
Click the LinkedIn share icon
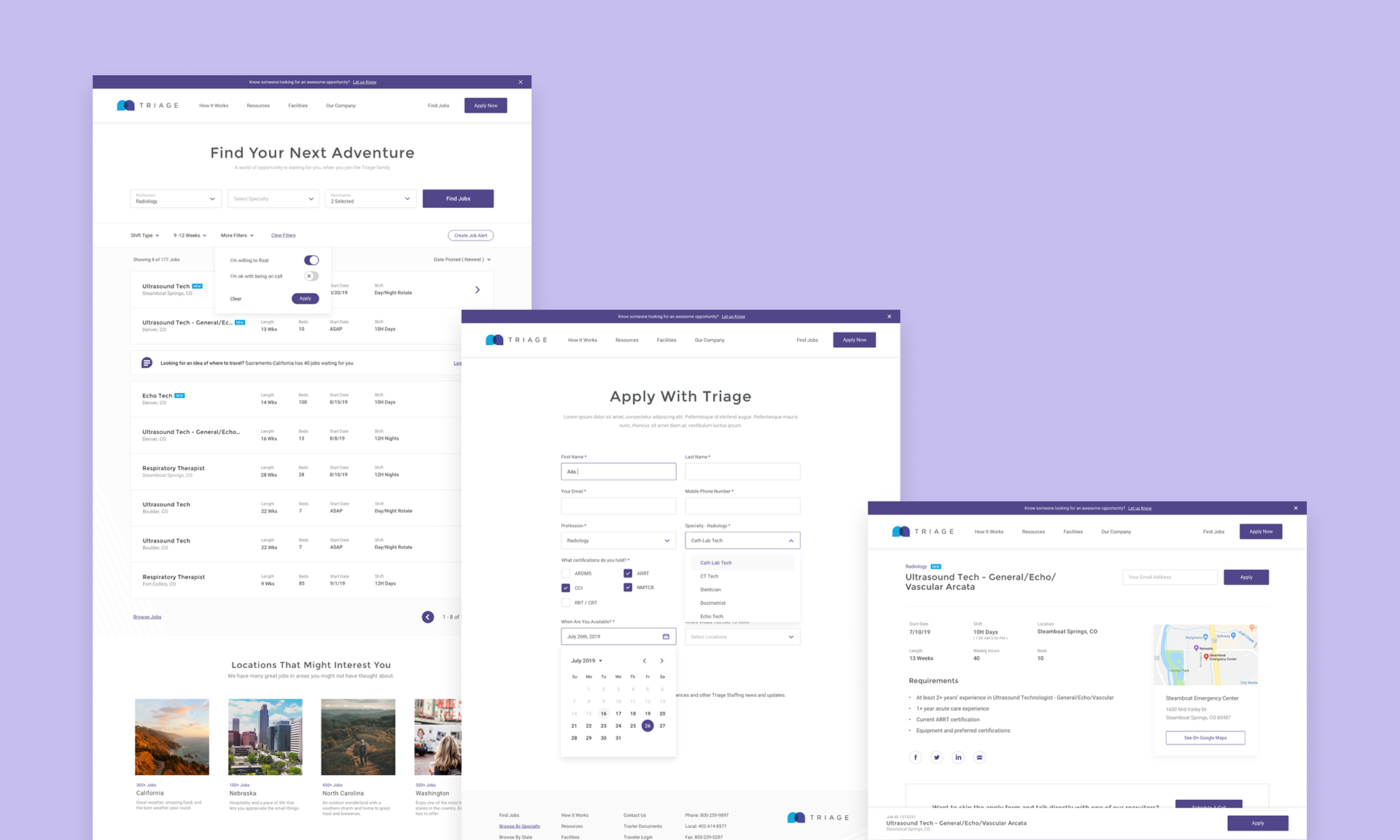[958, 757]
